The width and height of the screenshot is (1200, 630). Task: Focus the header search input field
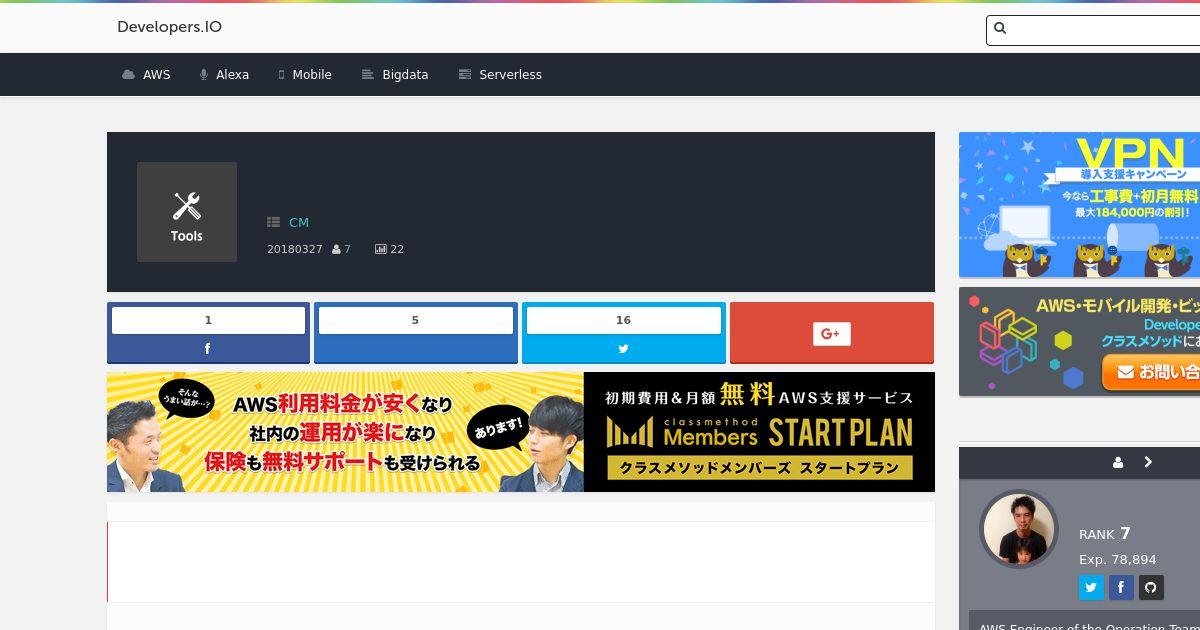pyautogui.click(x=1093, y=30)
